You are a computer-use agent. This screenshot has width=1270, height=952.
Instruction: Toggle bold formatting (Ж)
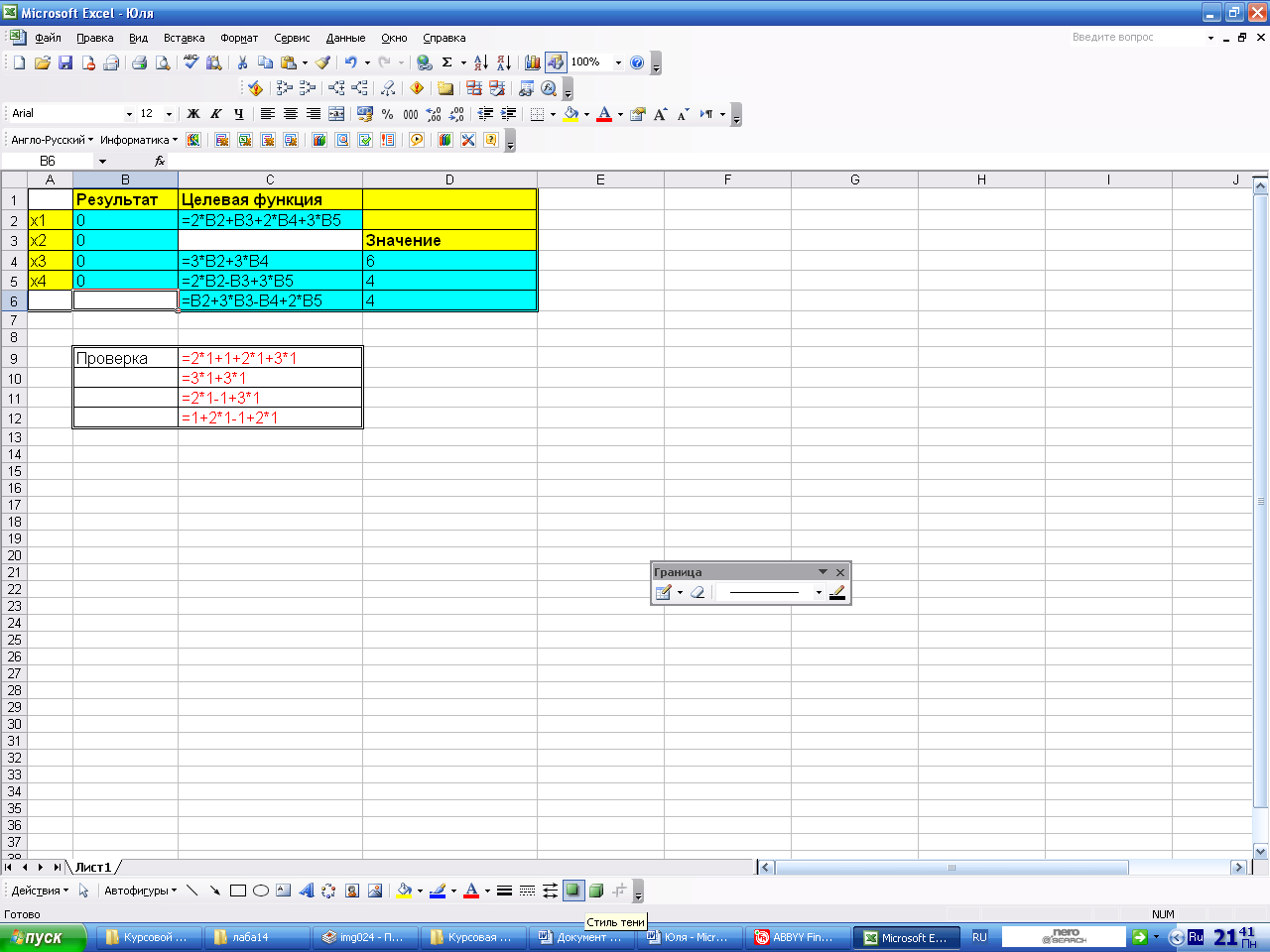click(x=193, y=114)
